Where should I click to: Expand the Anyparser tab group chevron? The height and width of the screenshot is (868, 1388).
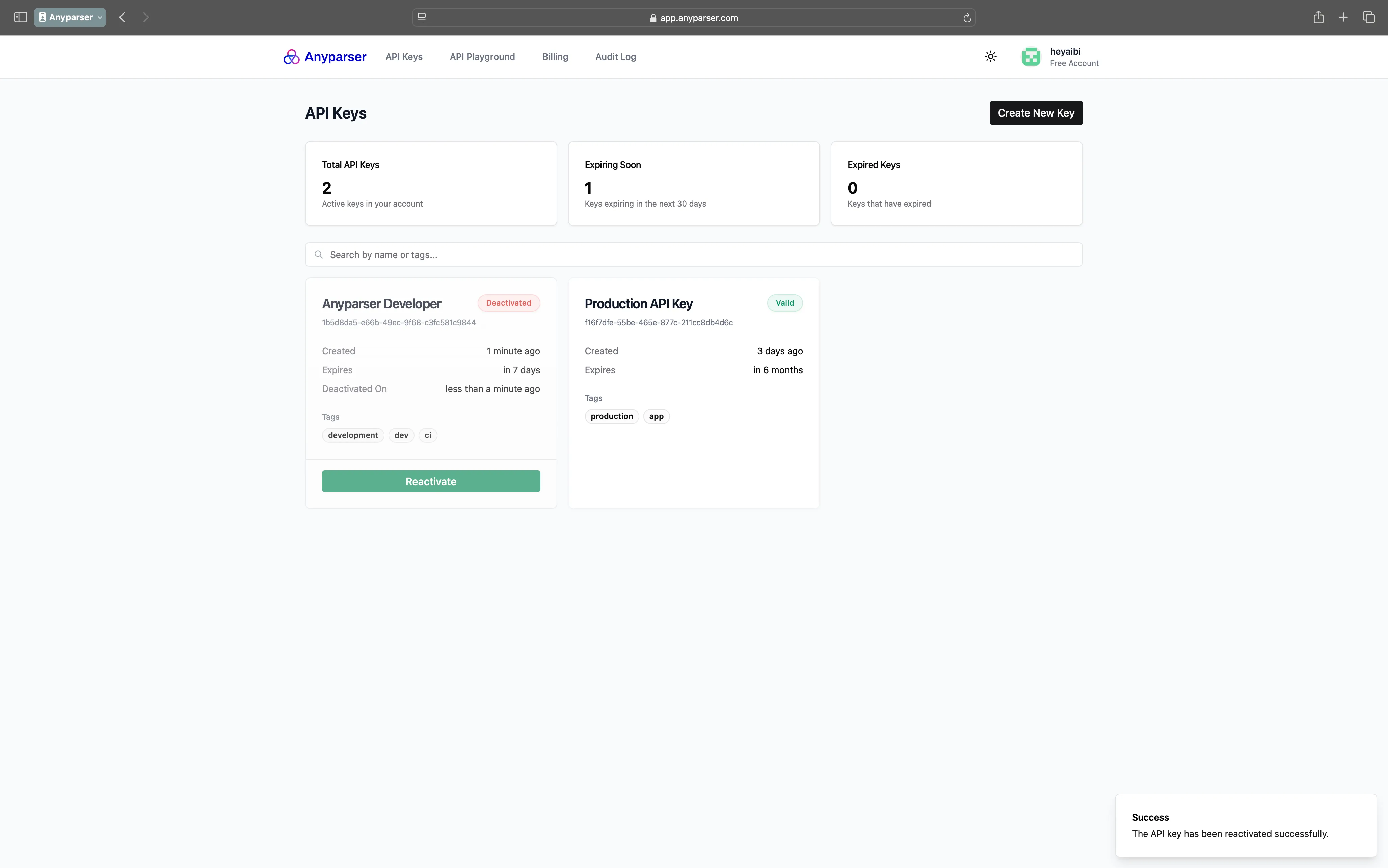(x=99, y=17)
